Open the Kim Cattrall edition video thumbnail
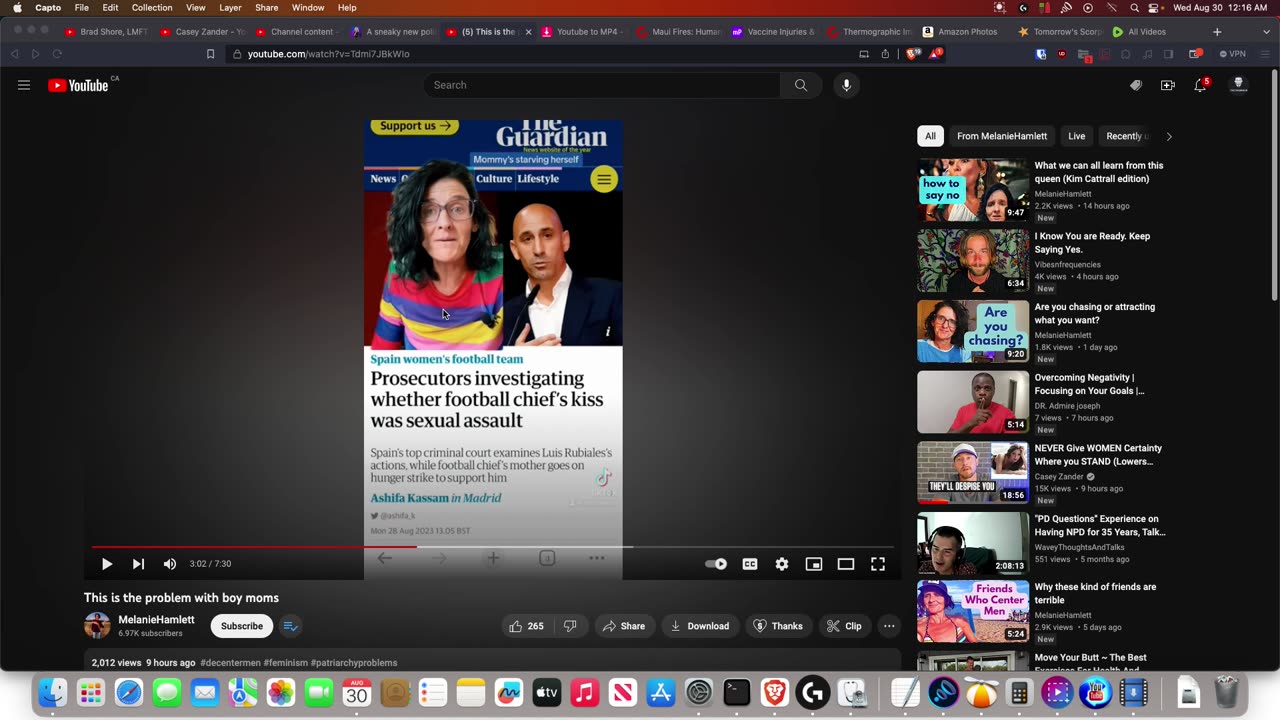 point(973,190)
